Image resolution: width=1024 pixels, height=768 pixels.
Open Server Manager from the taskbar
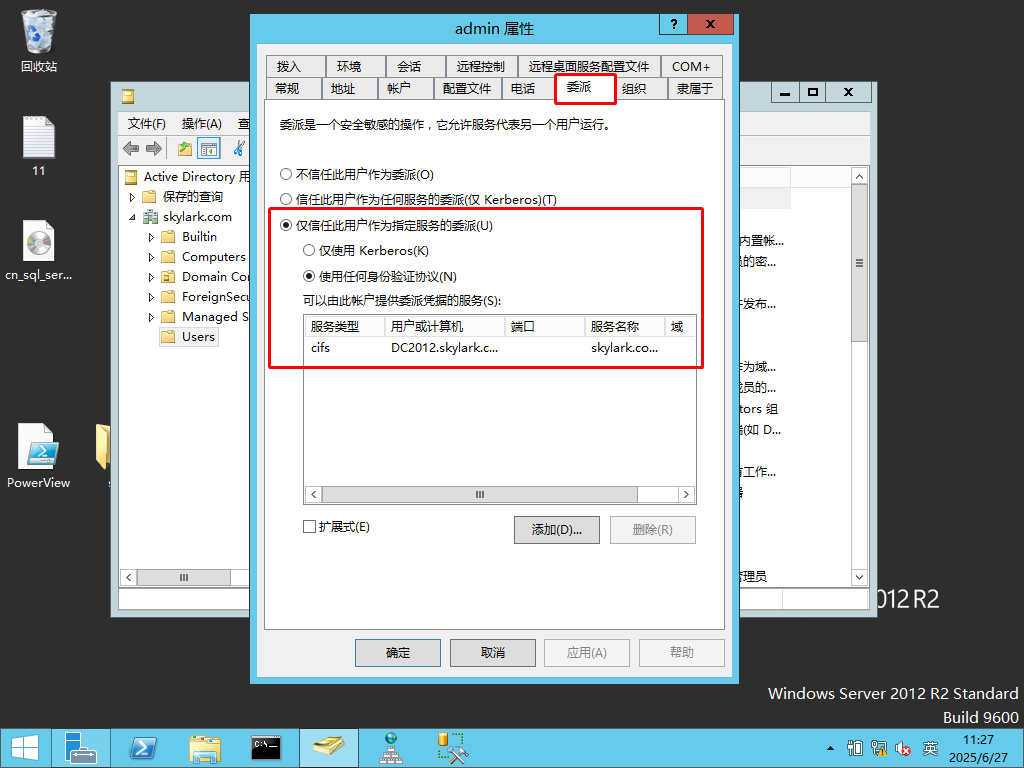[x=80, y=747]
